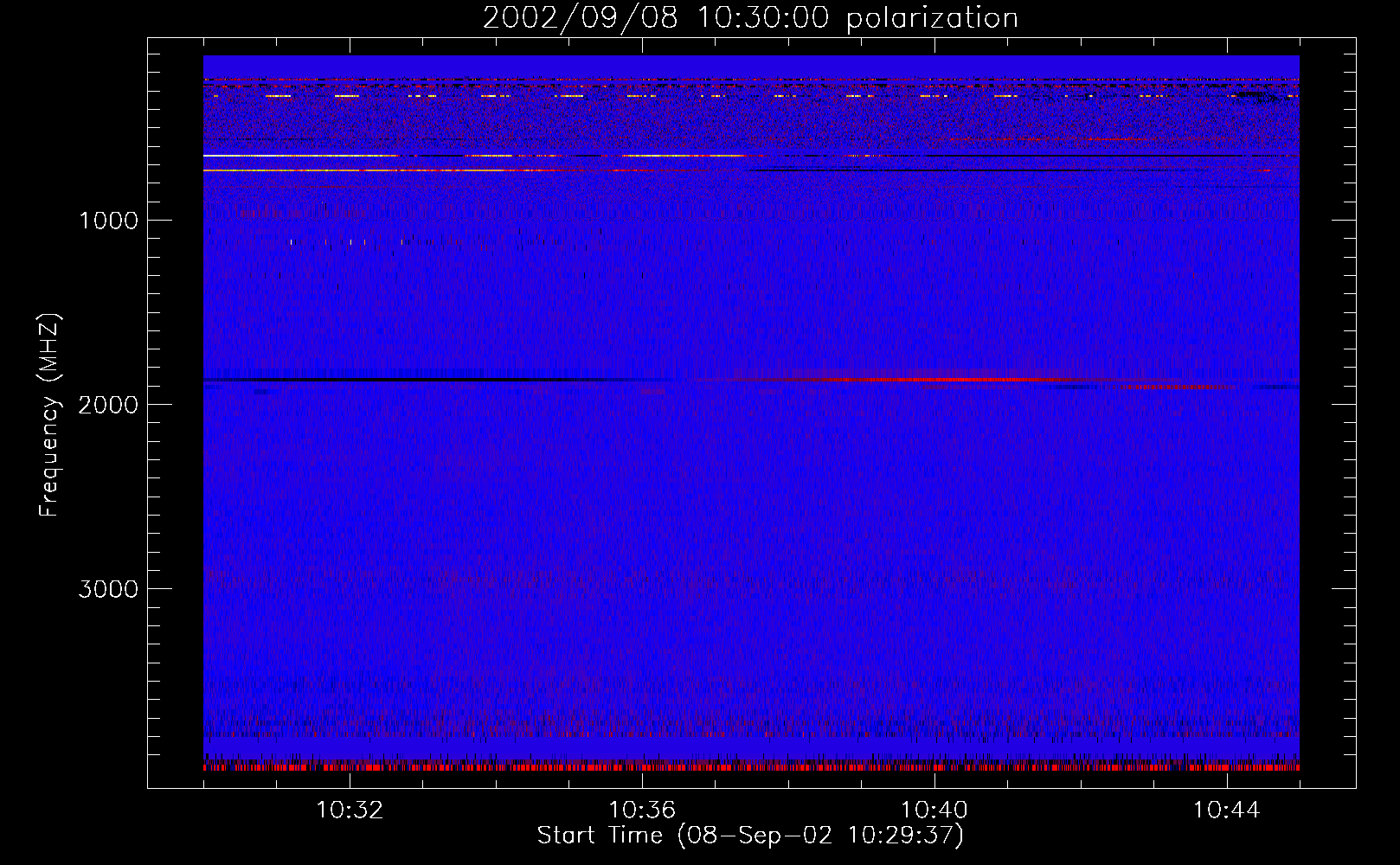Viewport: 1400px width, 865px height.
Task: Click the "3000" frequency tick label
Action: (x=108, y=589)
